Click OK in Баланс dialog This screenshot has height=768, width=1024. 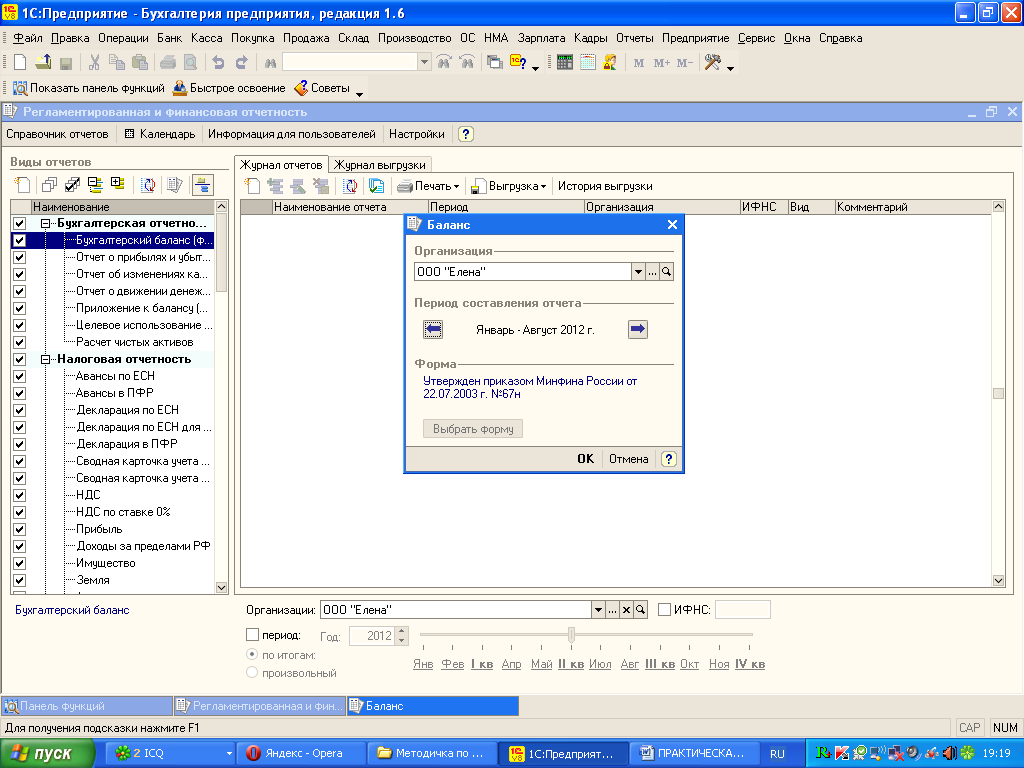585,459
